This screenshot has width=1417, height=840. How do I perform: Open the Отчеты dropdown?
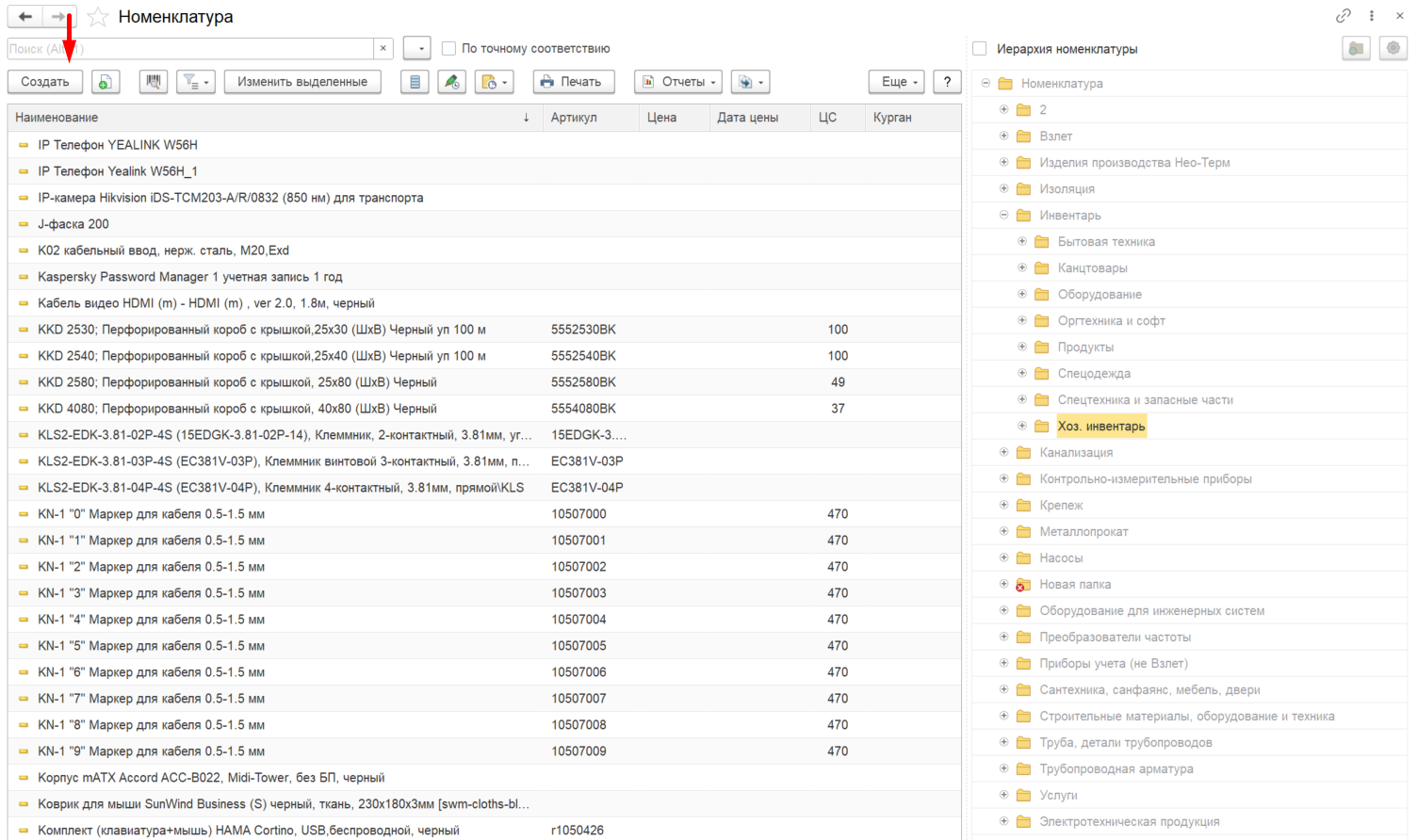pyautogui.click(x=678, y=82)
